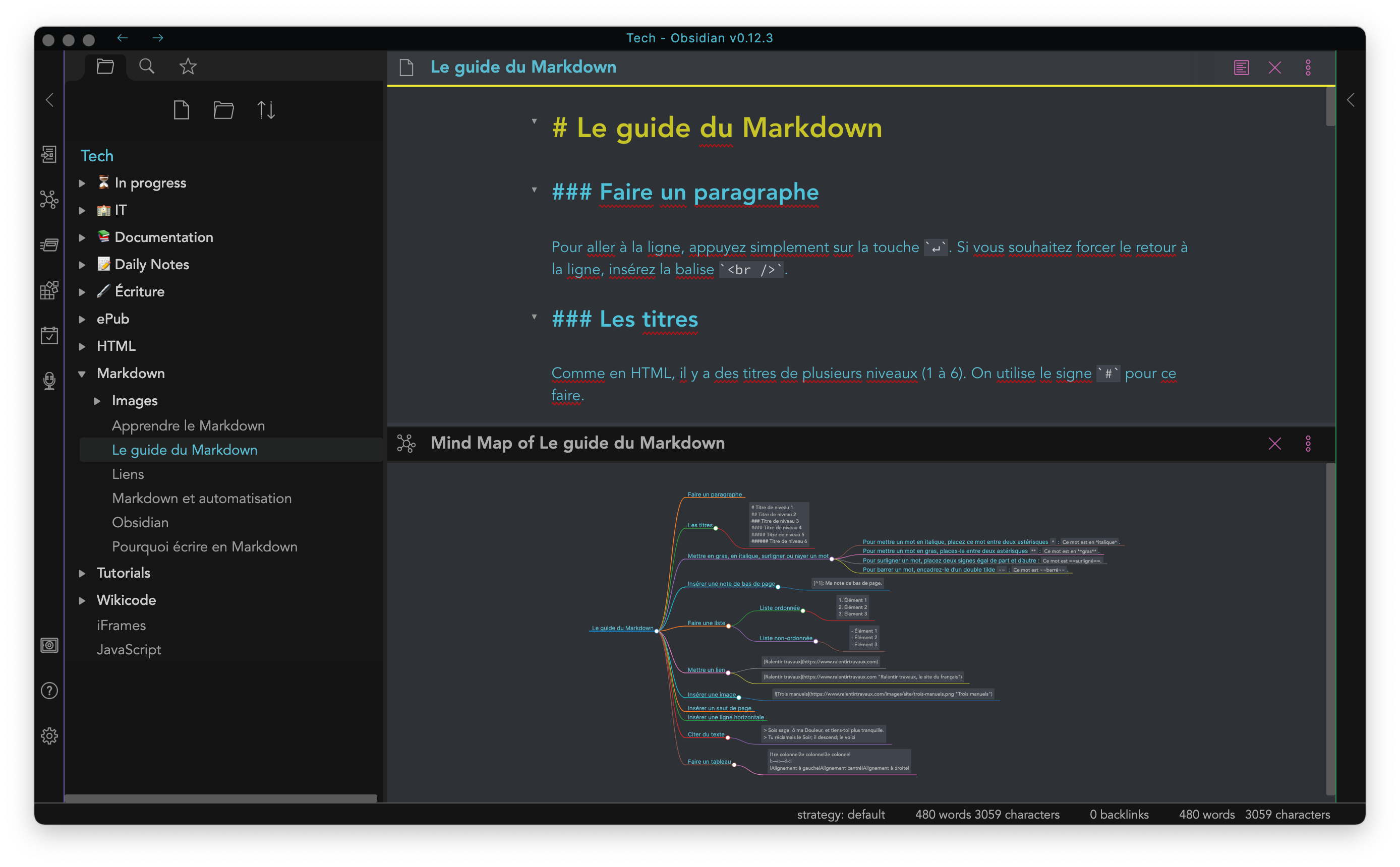Open the card stack ribbon icon

click(49, 245)
